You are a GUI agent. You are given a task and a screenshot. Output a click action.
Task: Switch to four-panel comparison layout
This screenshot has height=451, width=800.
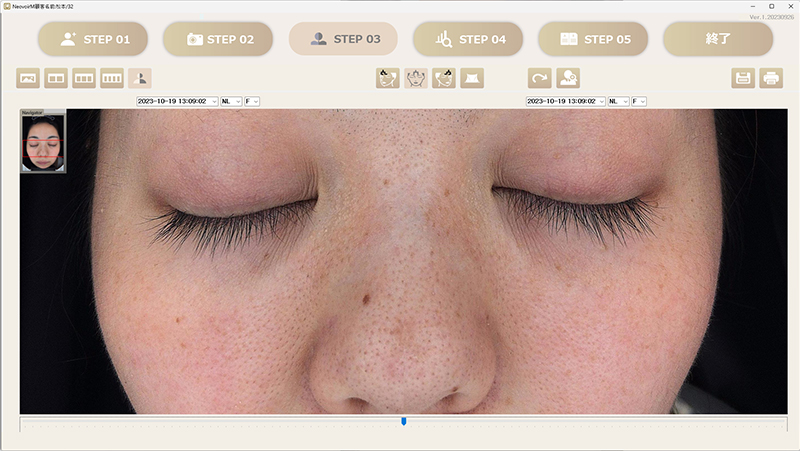point(112,78)
